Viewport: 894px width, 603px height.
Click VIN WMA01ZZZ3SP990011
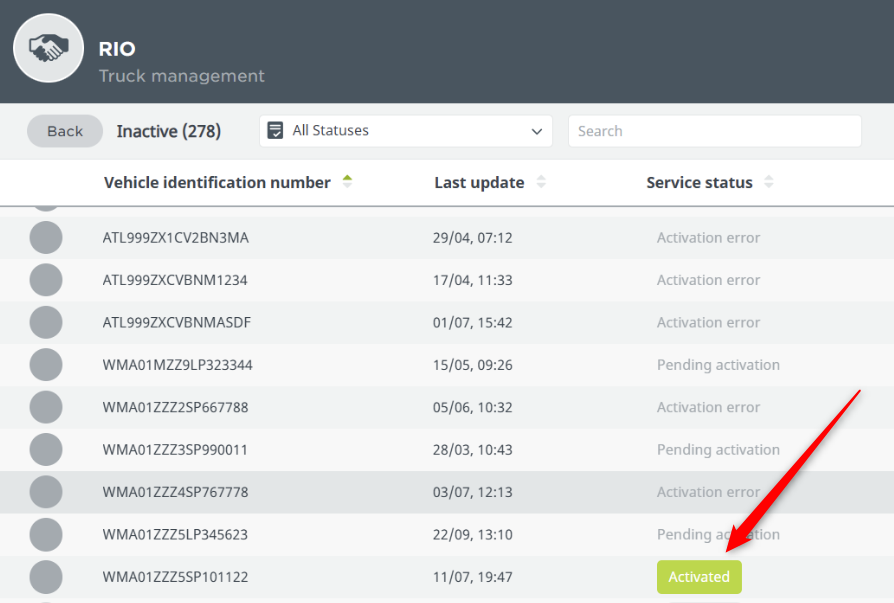tap(175, 450)
